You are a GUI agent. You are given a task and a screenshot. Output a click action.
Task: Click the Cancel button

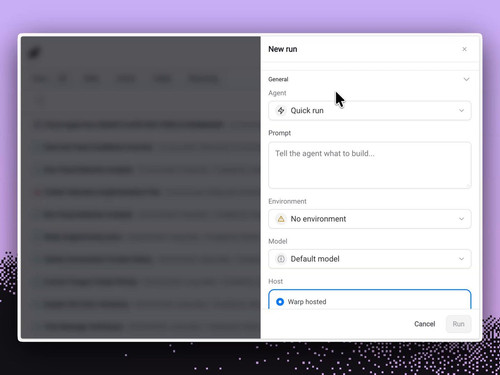click(x=424, y=324)
